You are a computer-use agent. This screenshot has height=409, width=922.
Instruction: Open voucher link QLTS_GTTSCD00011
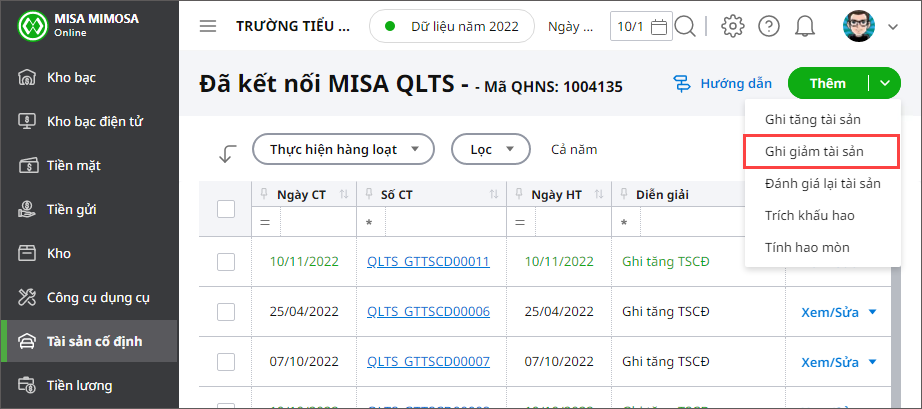pyautogui.click(x=428, y=262)
